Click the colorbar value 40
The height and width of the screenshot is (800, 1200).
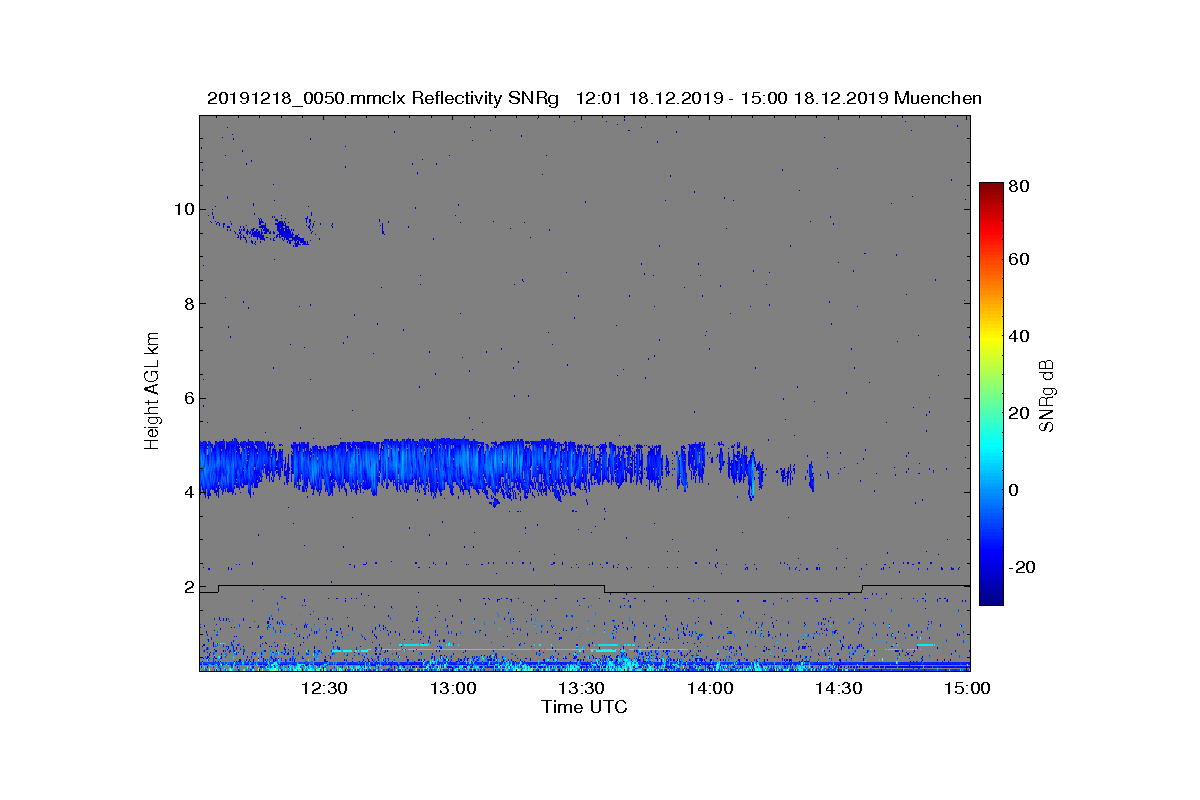pyautogui.click(x=1021, y=336)
